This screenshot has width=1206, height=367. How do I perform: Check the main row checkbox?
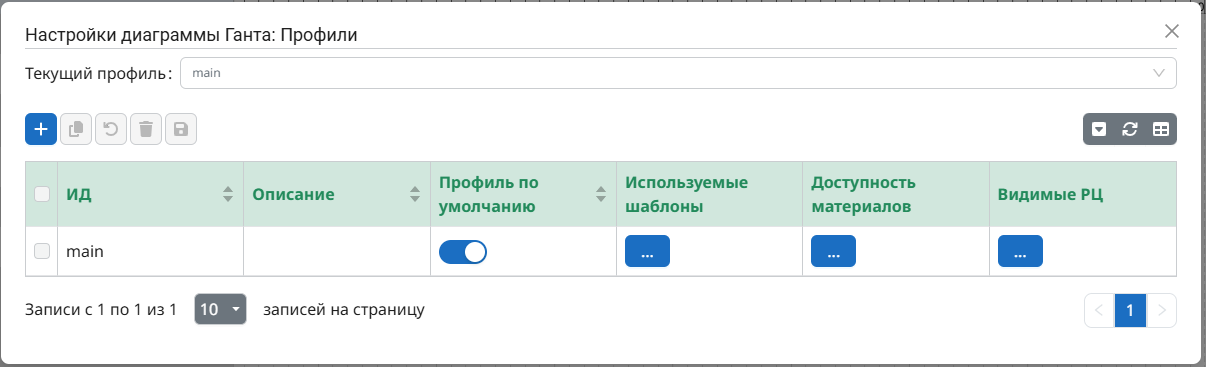[42, 251]
